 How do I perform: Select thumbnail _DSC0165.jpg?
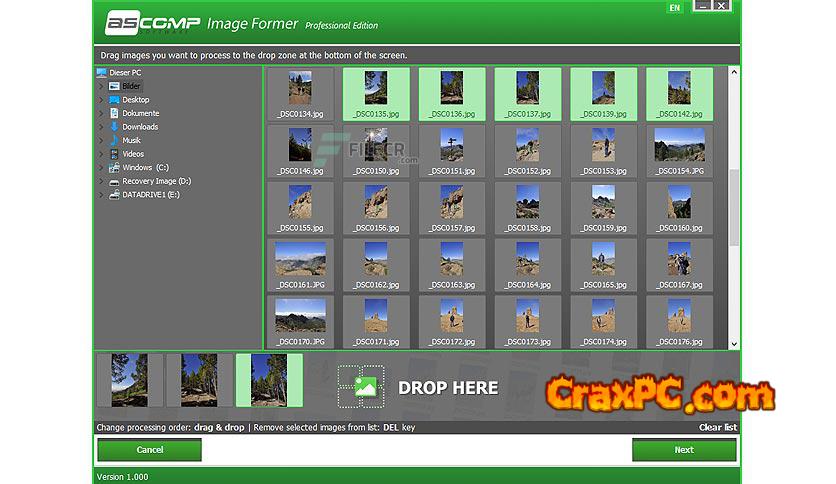(604, 265)
